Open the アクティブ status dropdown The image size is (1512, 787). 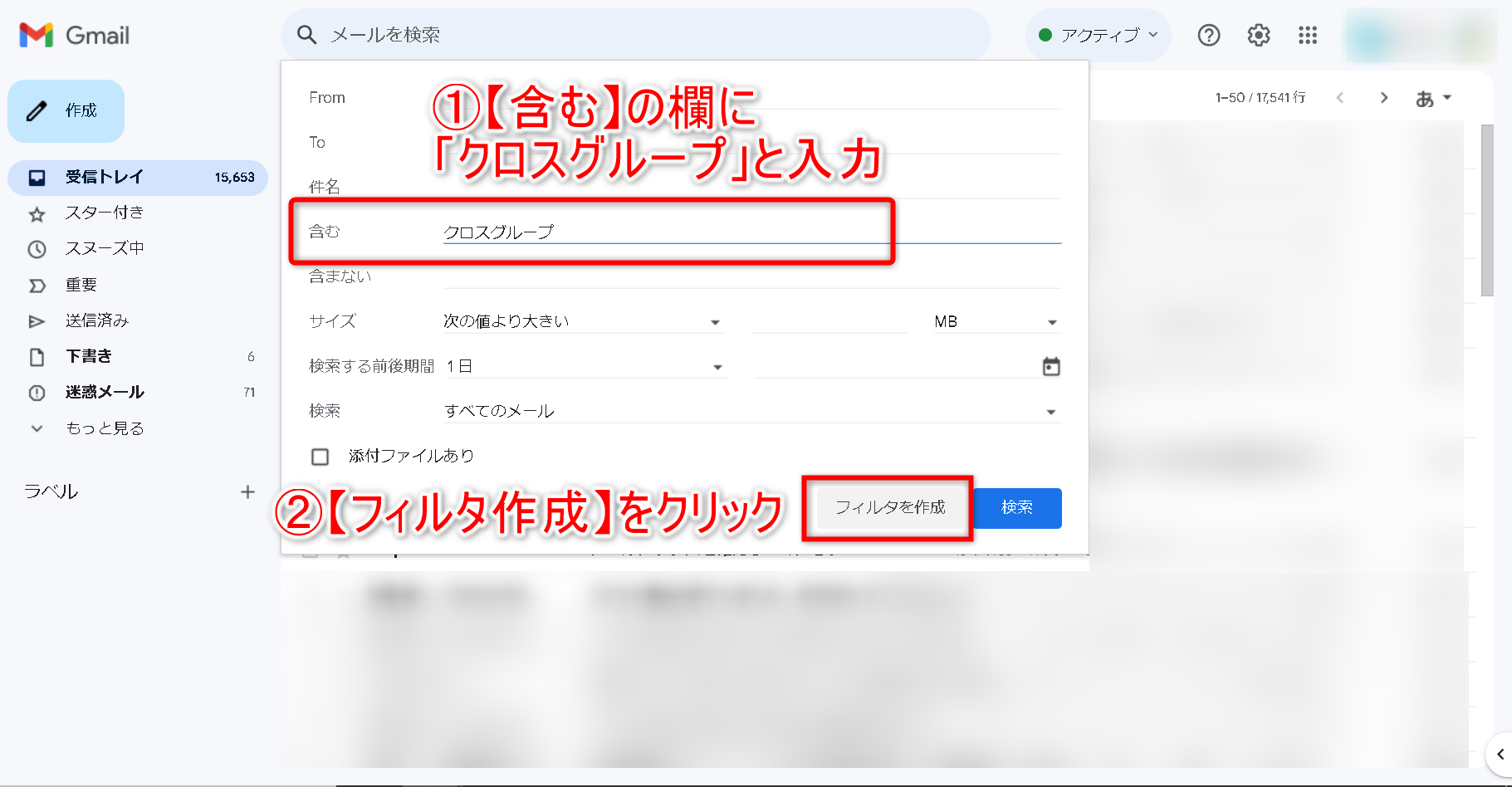1099,35
